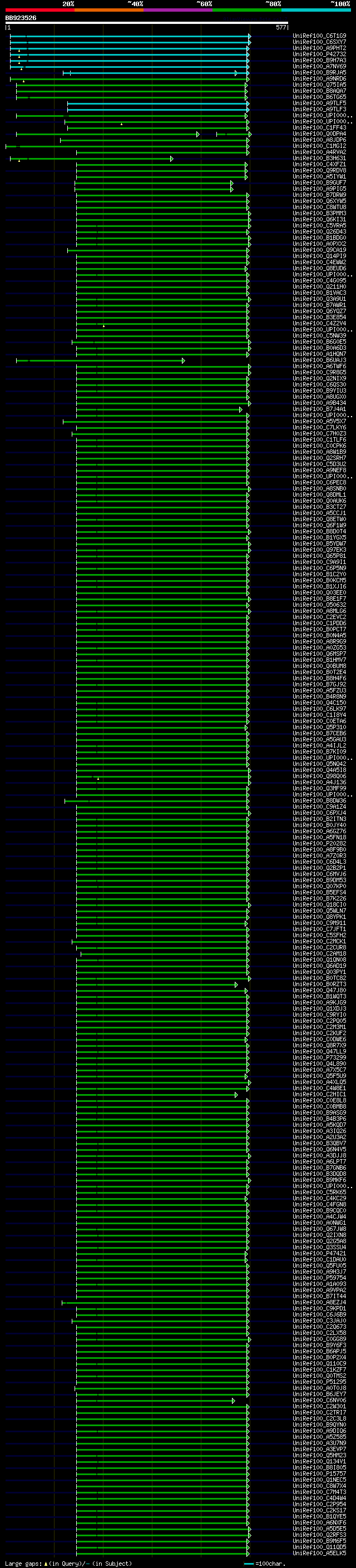Select the UniRef100_P73299 label
This screenshot has height=1568, width=356.
coord(319,1057)
